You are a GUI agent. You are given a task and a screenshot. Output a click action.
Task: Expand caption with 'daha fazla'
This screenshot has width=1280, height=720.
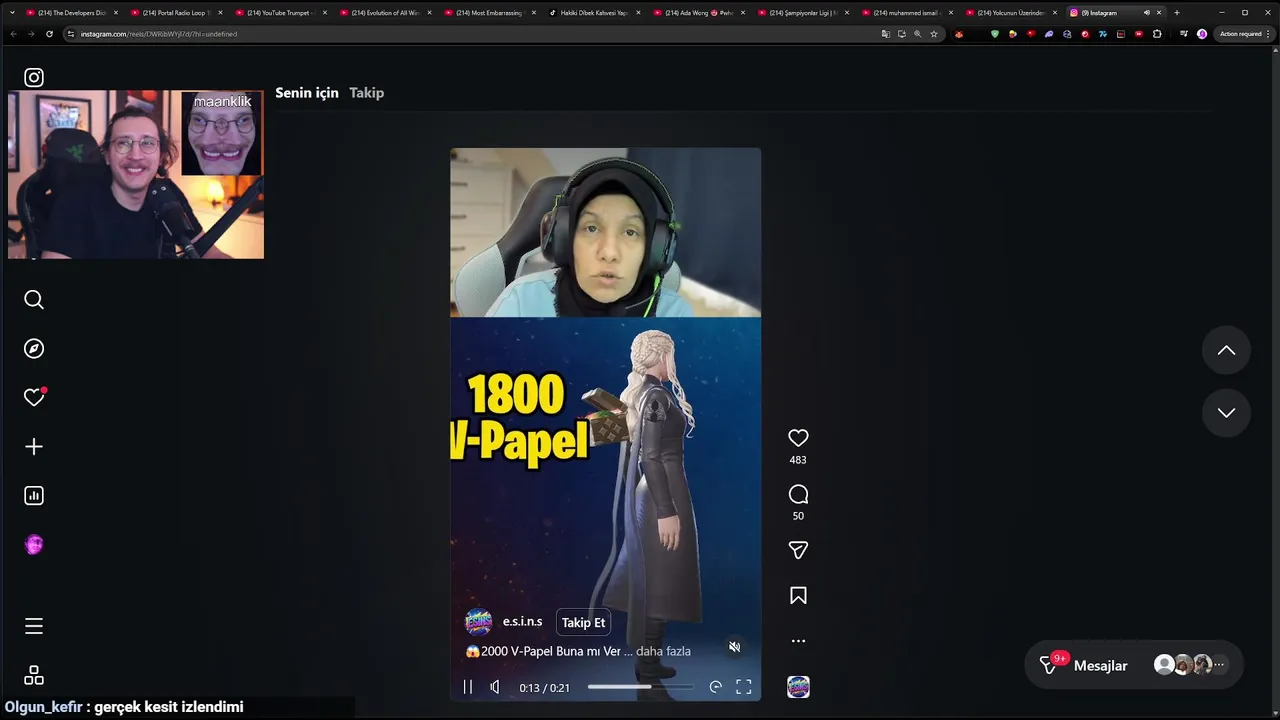coord(663,651)
